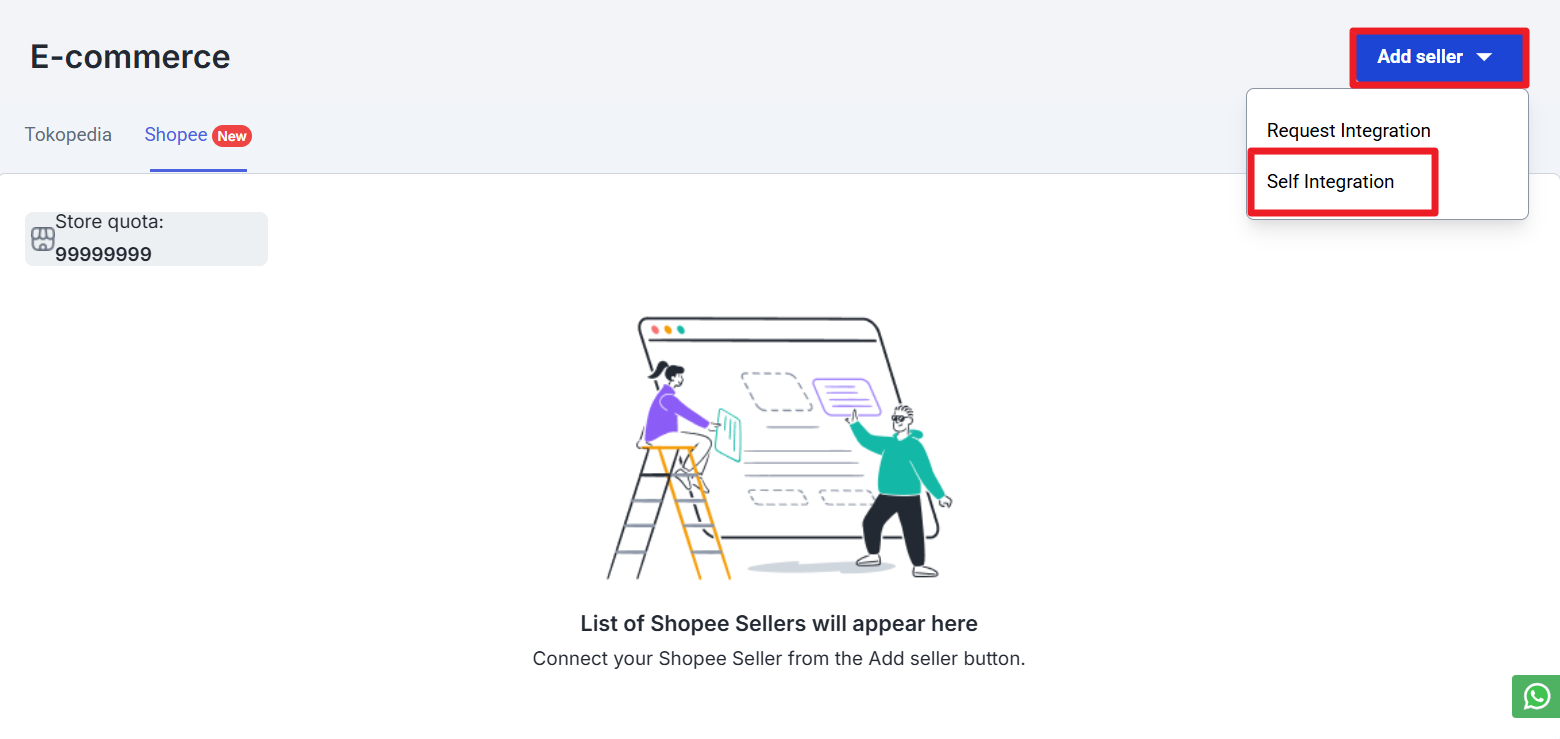Click the red New badge
This screenshot has height=739, width=1560.
[232, 136]
